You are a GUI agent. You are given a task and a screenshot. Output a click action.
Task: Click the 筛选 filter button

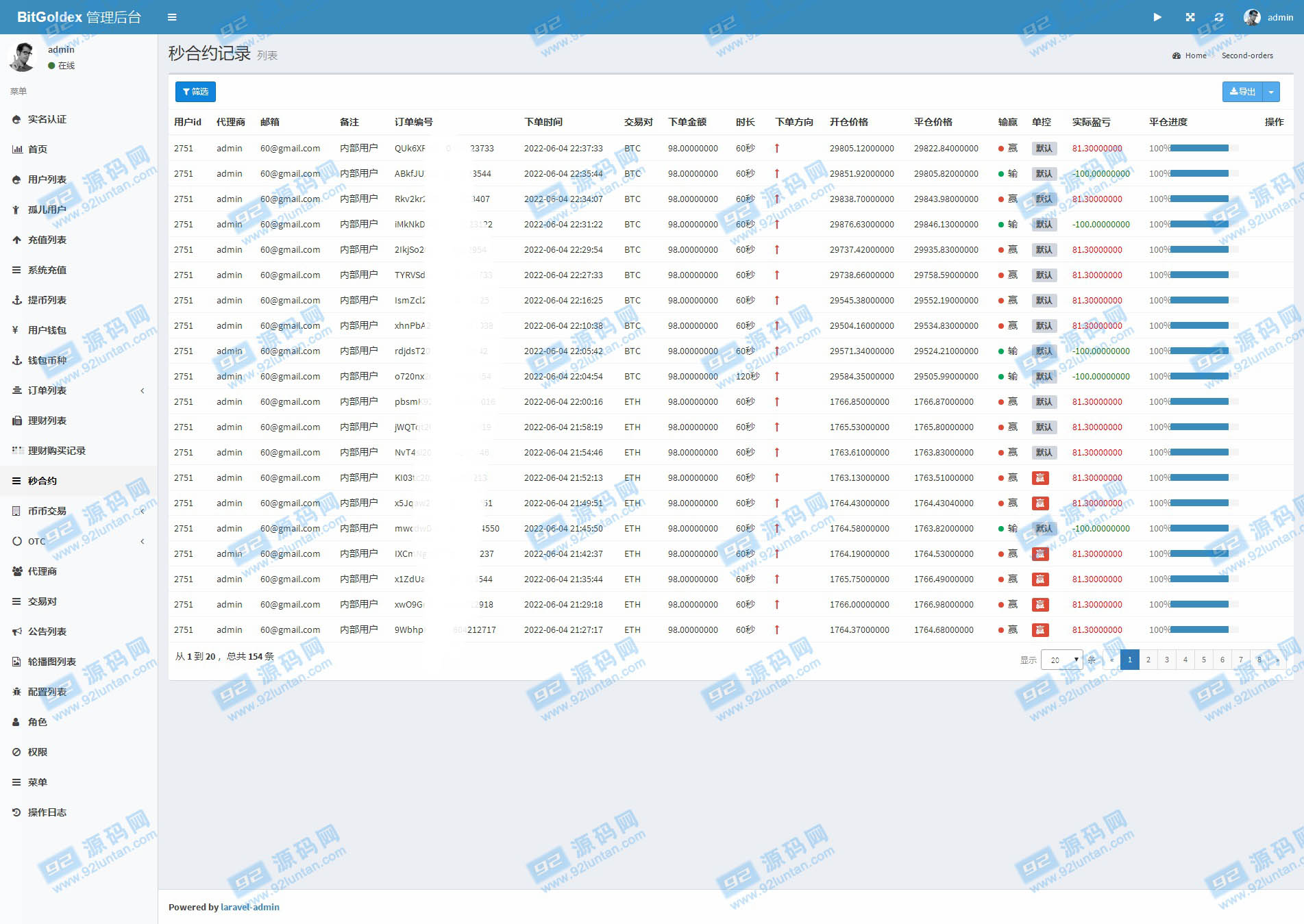(195, 92)
